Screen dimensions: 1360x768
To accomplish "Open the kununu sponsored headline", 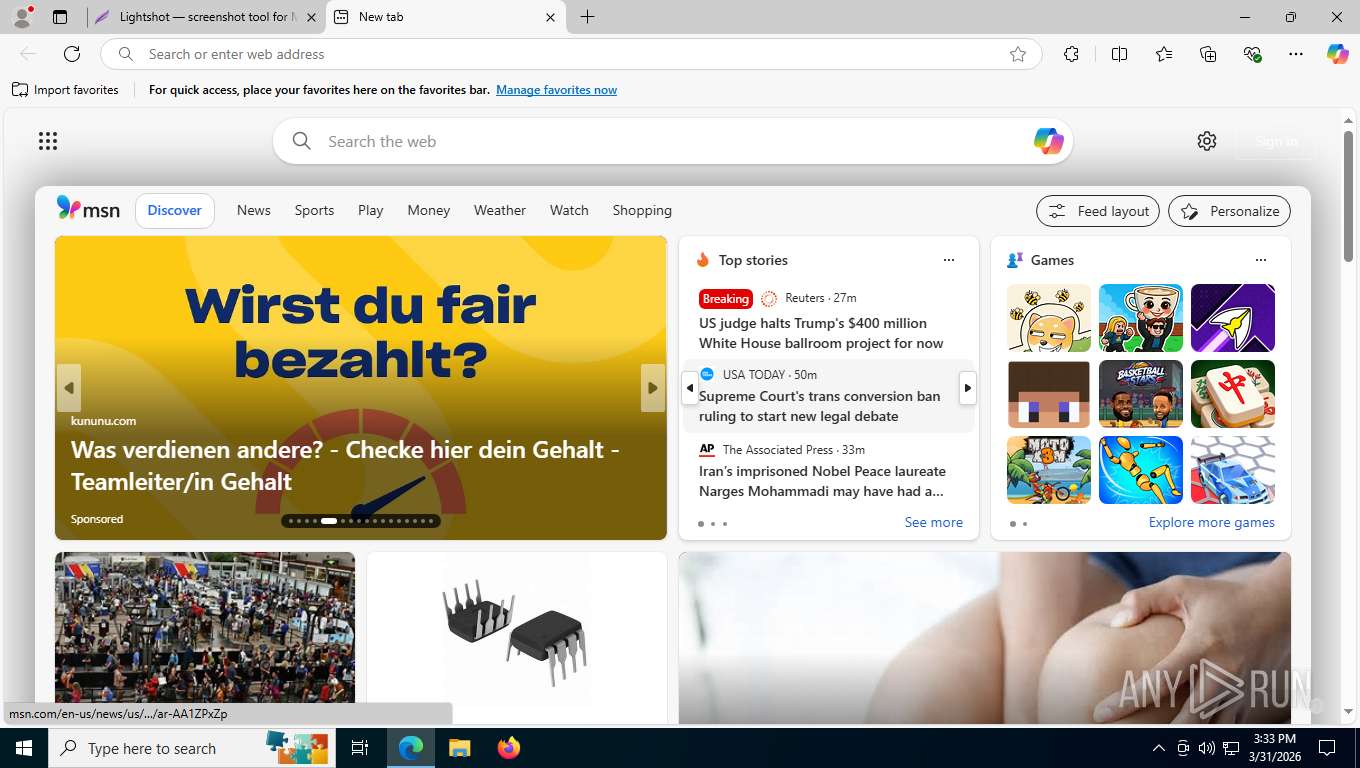I will pos(345,465).
